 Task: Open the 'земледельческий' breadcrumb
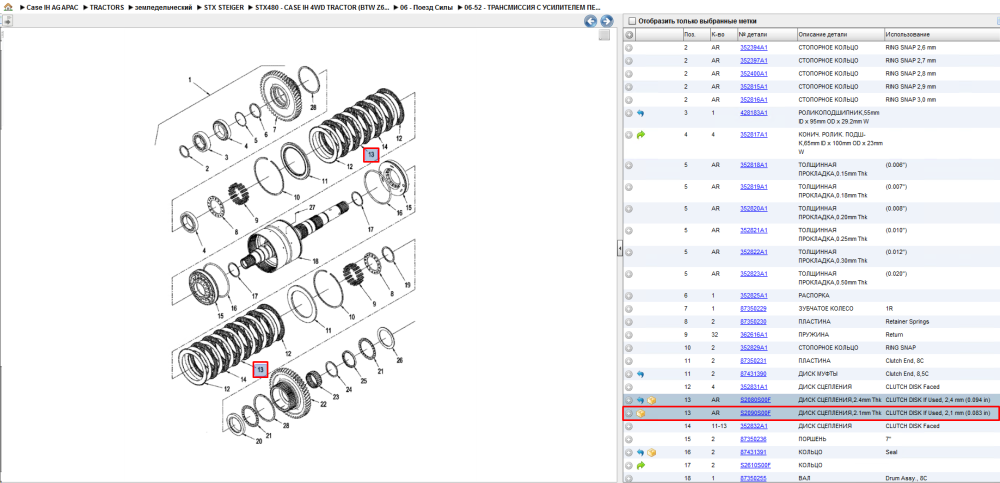163,8
